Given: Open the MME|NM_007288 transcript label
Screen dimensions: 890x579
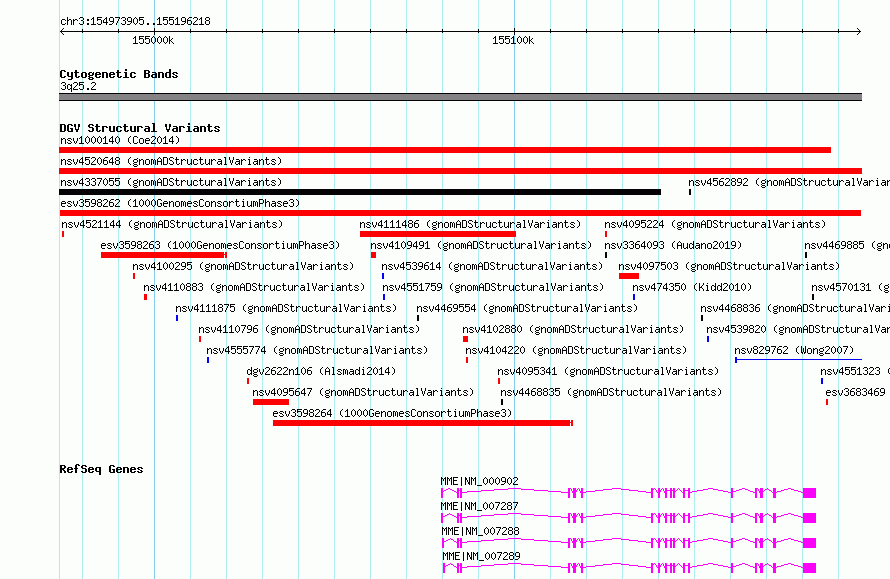Looking at the screenshot, I should [x=480, y=531].
